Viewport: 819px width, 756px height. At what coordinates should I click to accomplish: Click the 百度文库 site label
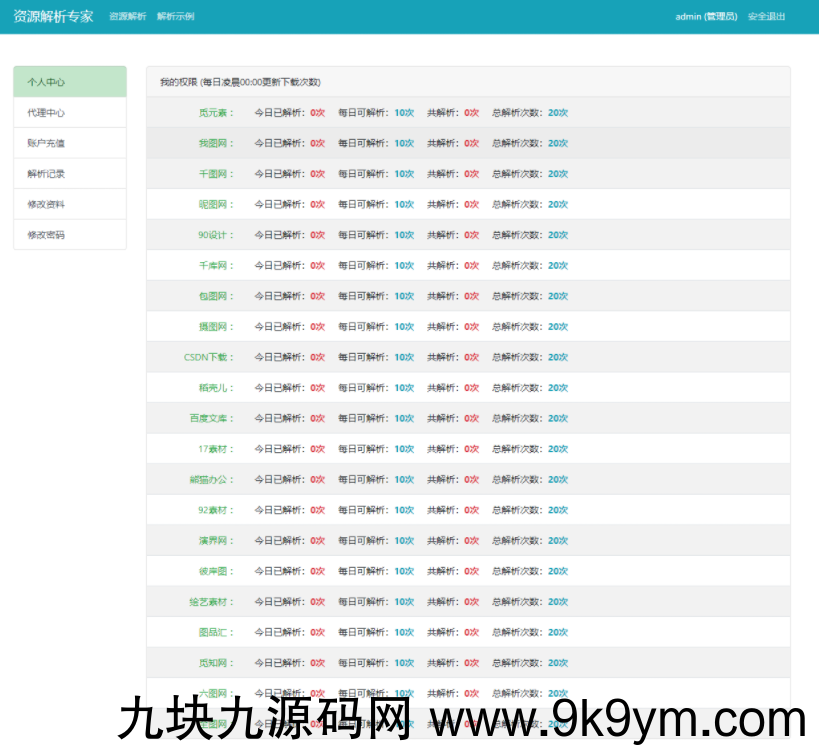point(212,418)
